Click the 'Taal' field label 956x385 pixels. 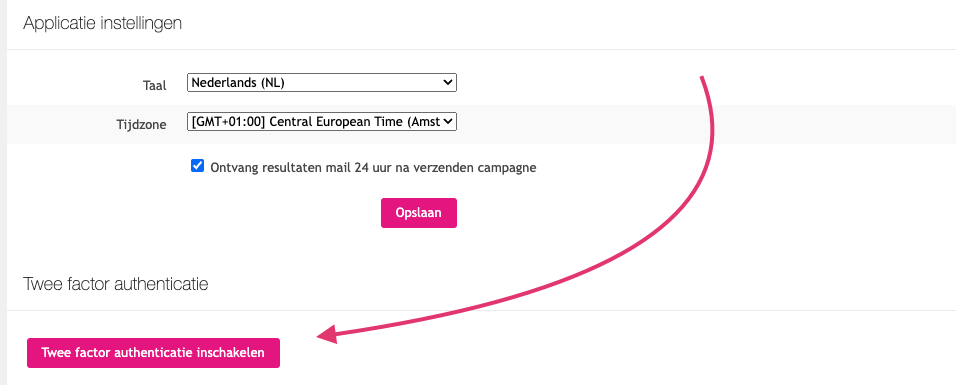click(155, 86)
